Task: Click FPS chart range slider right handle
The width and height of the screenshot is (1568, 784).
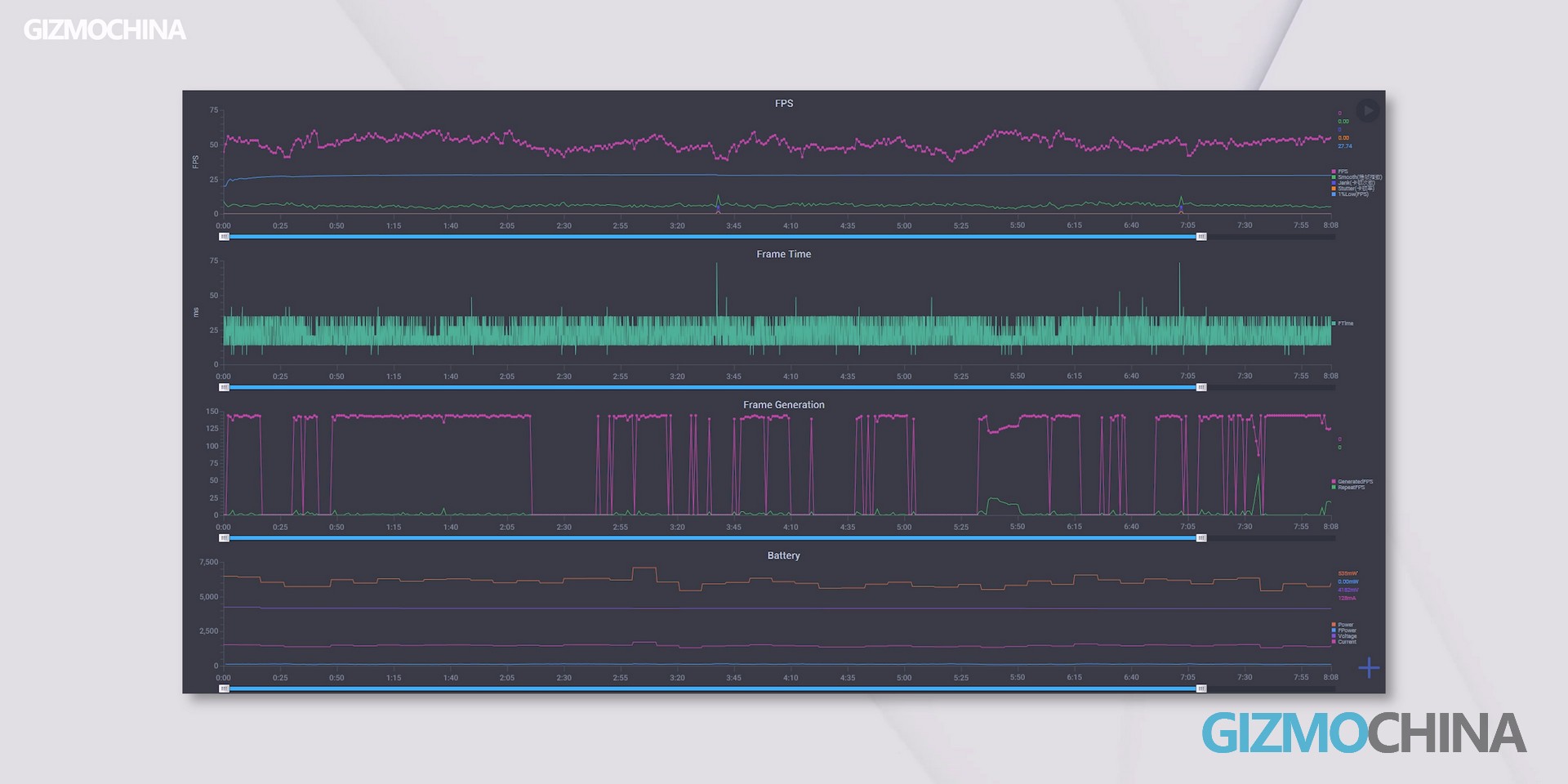Action: click(x=1201, y=237)
